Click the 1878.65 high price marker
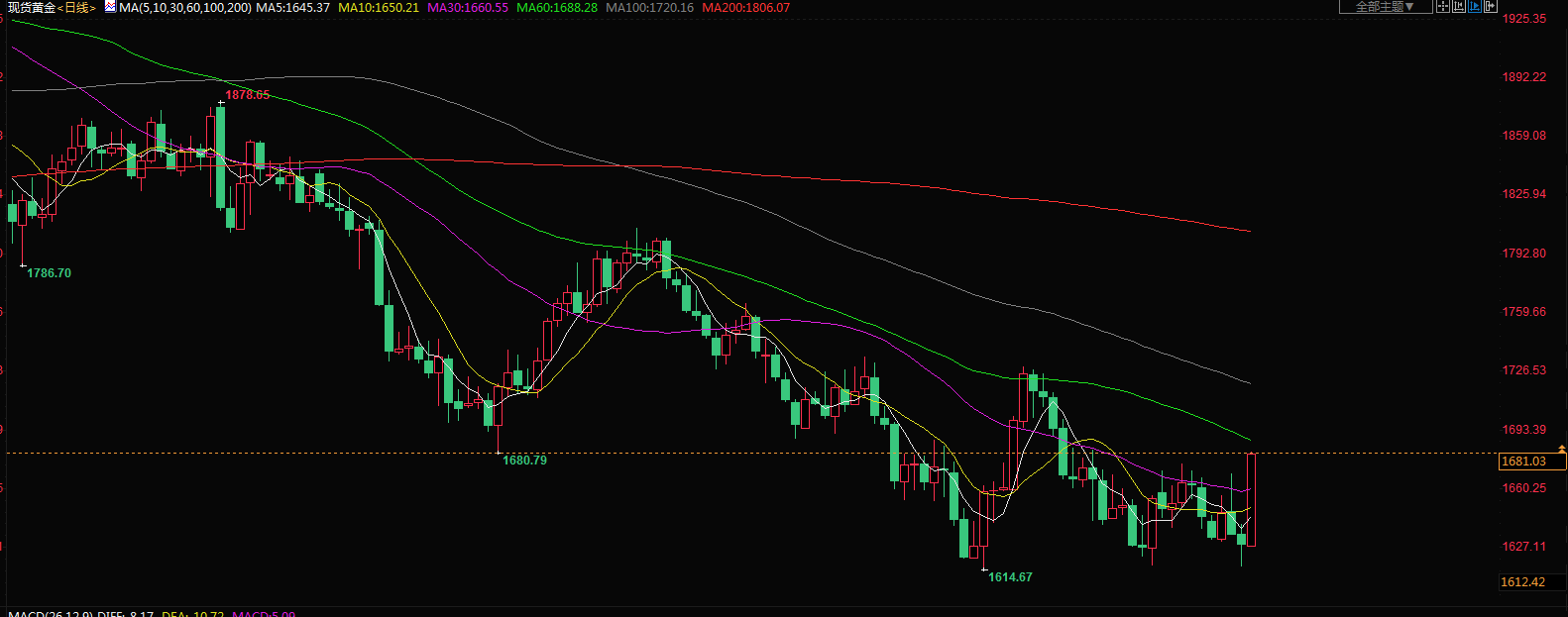The height and width of the screenshot is (617, 1568). 247,95
